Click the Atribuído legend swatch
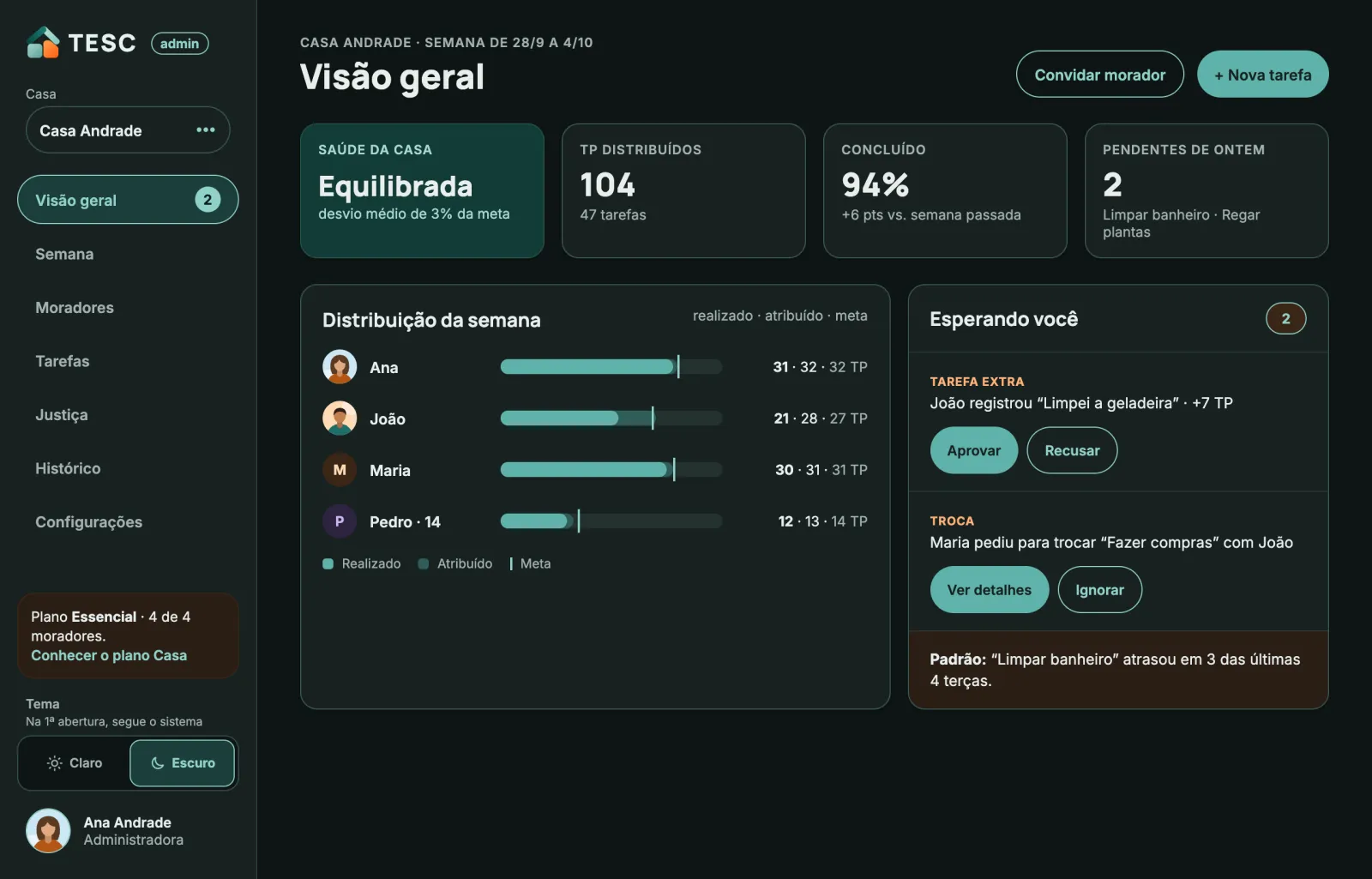The image size is (1372, 879). tap(423, 563)
